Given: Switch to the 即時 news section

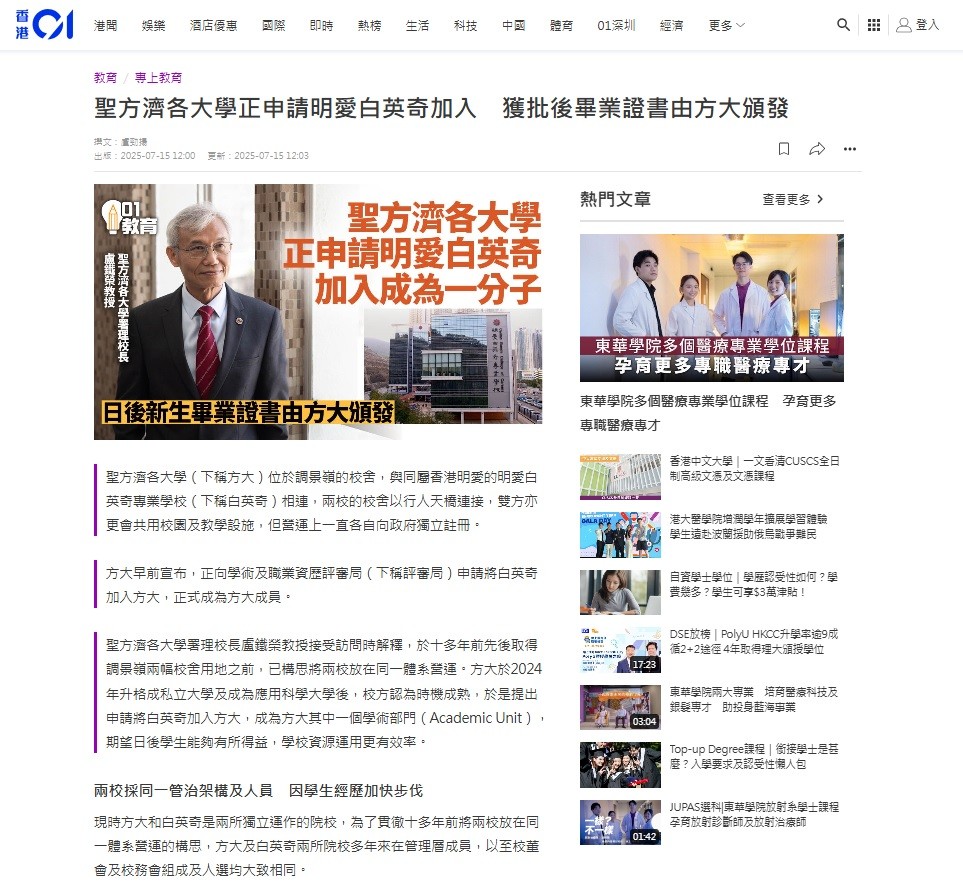Looking at the screenshot, I should pos(321,25).
